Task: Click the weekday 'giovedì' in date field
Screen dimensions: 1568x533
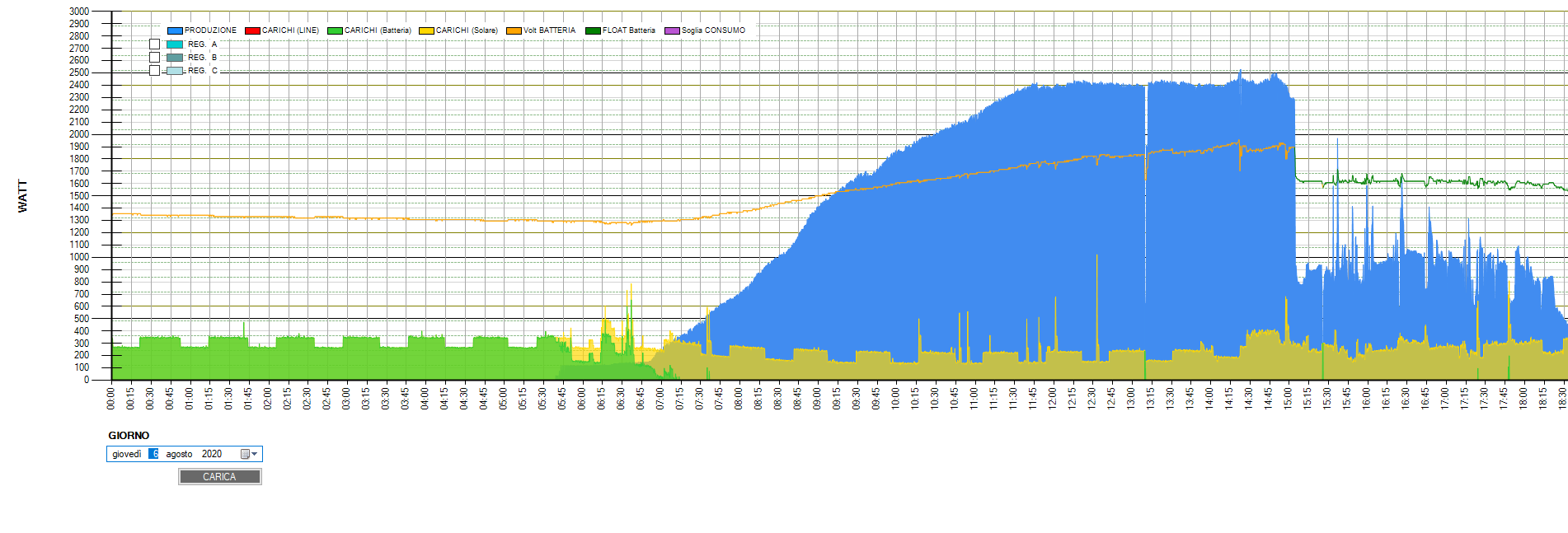Action: point(127,454)
